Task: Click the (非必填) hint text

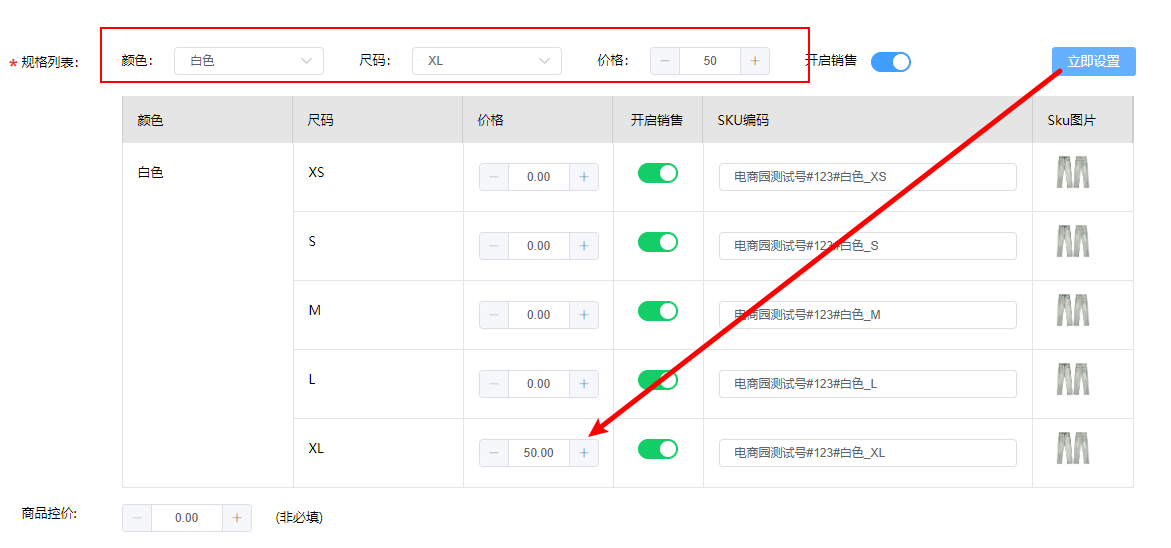Action: 299,517
